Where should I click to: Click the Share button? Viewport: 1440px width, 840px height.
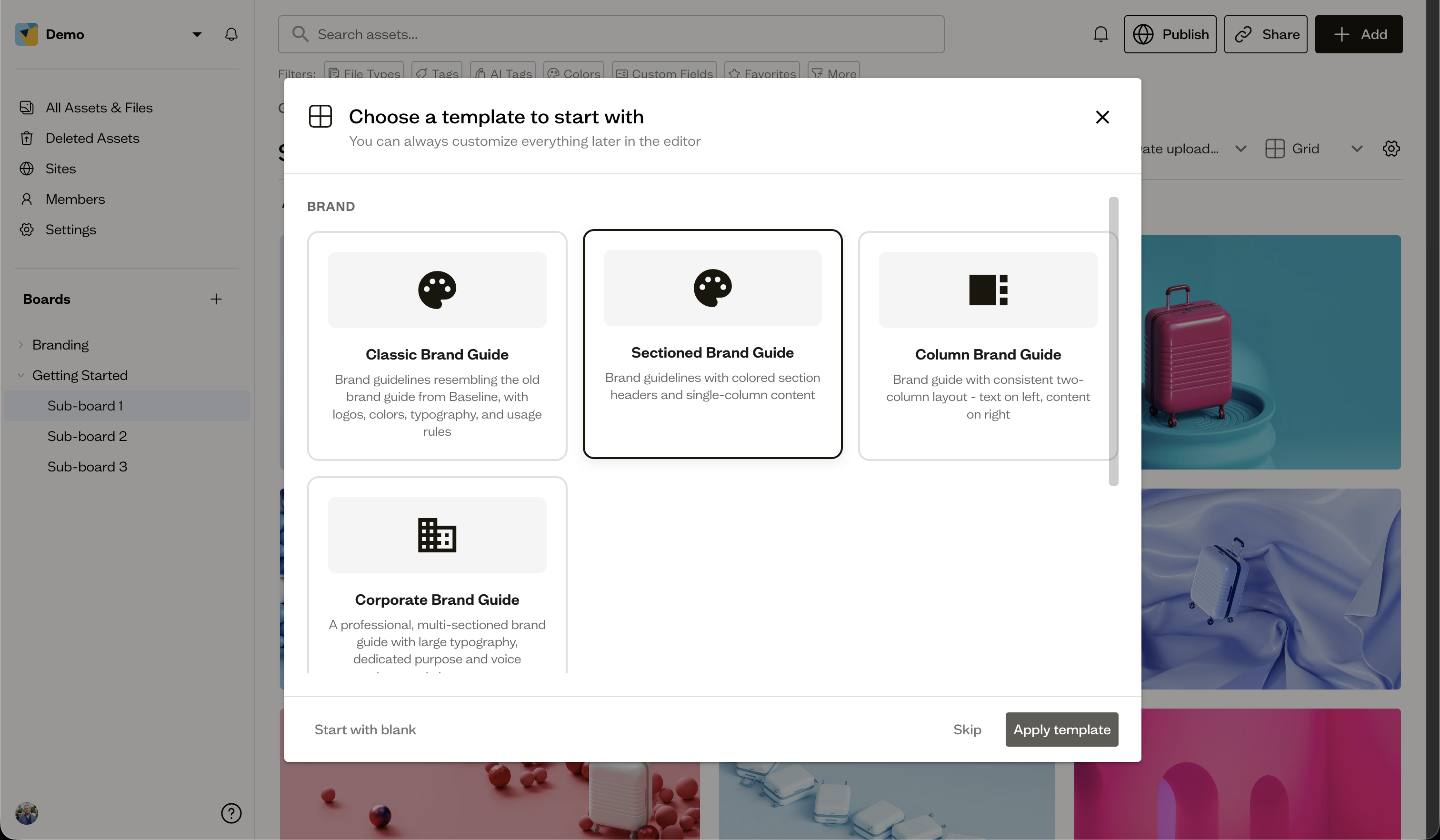tap(1265, 34)
